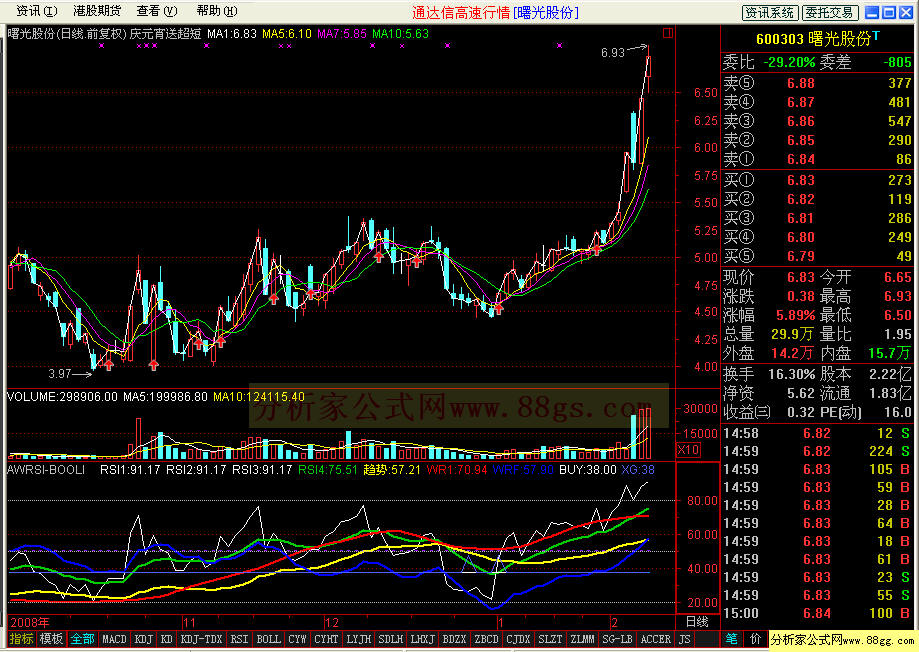The height and width of the screenshot is (652, 919).
Task: Click the 卖⑤ 6.88 order row
Action: click(x=816, y=83)
